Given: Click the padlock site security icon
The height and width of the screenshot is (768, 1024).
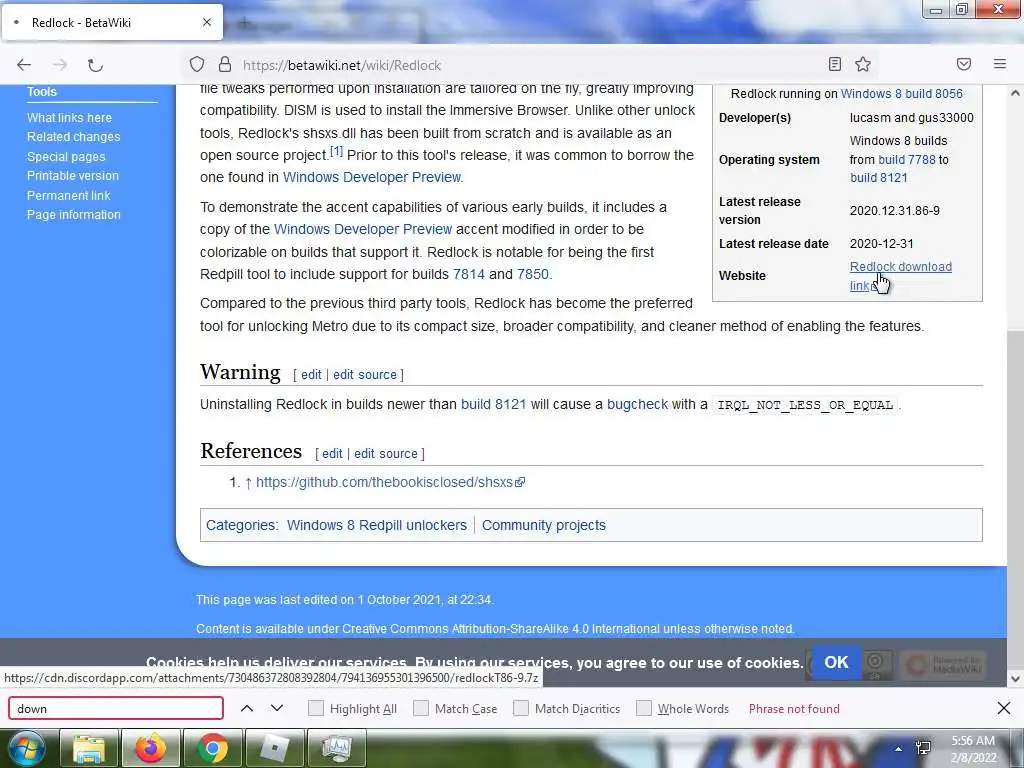Looking at the screenshot, I should [x=225, y=65].
